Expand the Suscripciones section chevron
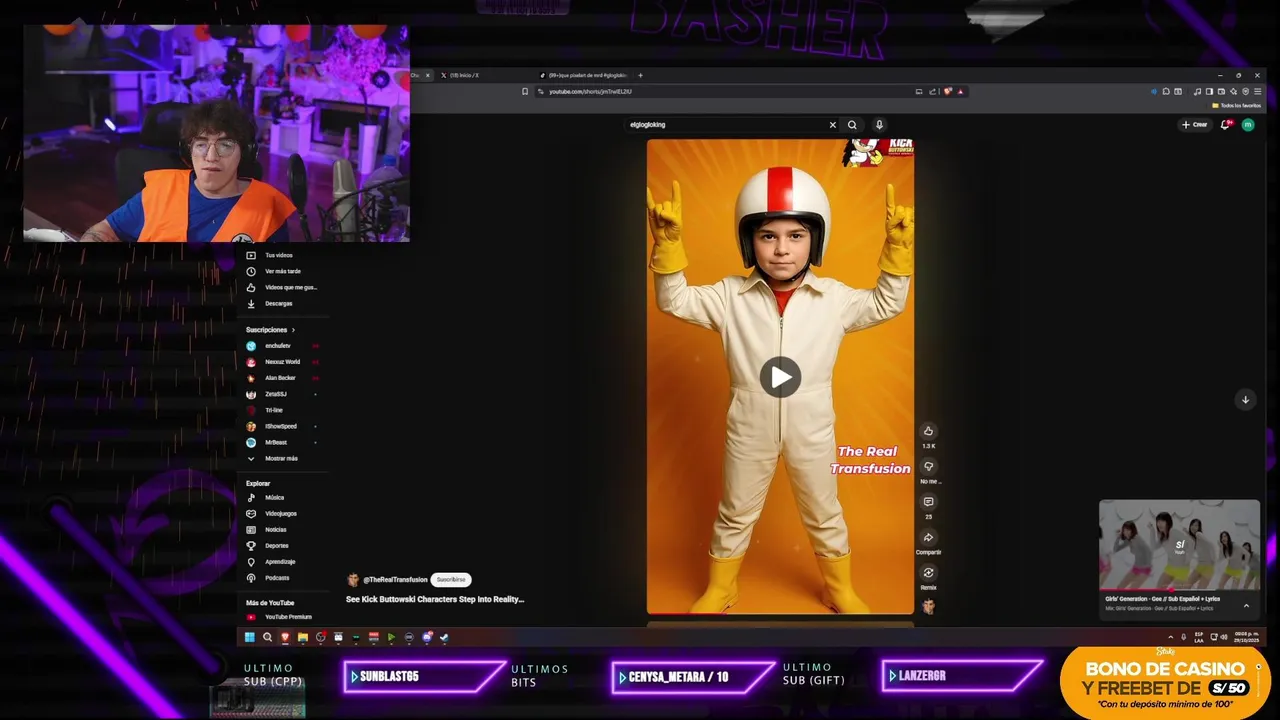 click(x=293, y=330)
